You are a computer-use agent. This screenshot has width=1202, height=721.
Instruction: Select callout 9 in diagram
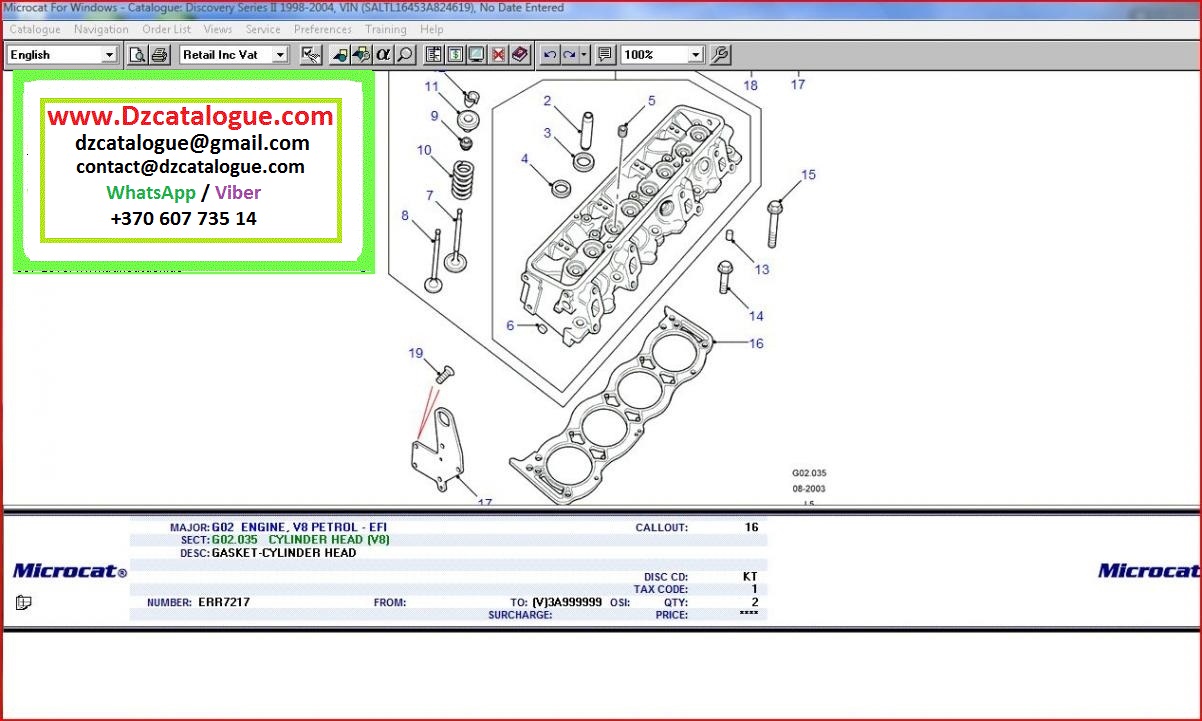(435, 116)
